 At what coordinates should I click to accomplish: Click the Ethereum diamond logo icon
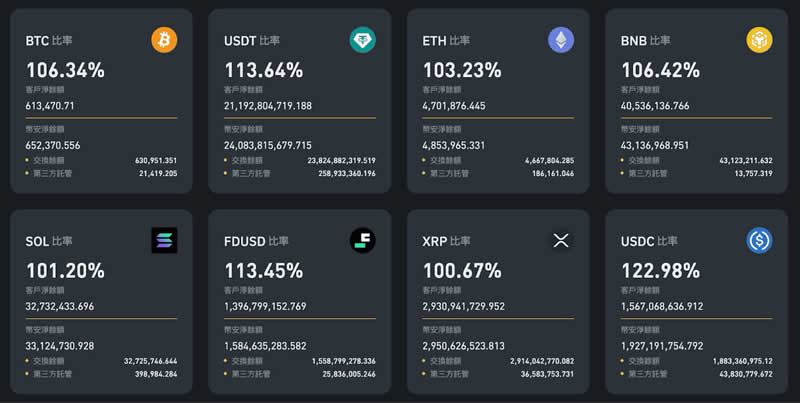click(561, 40)
